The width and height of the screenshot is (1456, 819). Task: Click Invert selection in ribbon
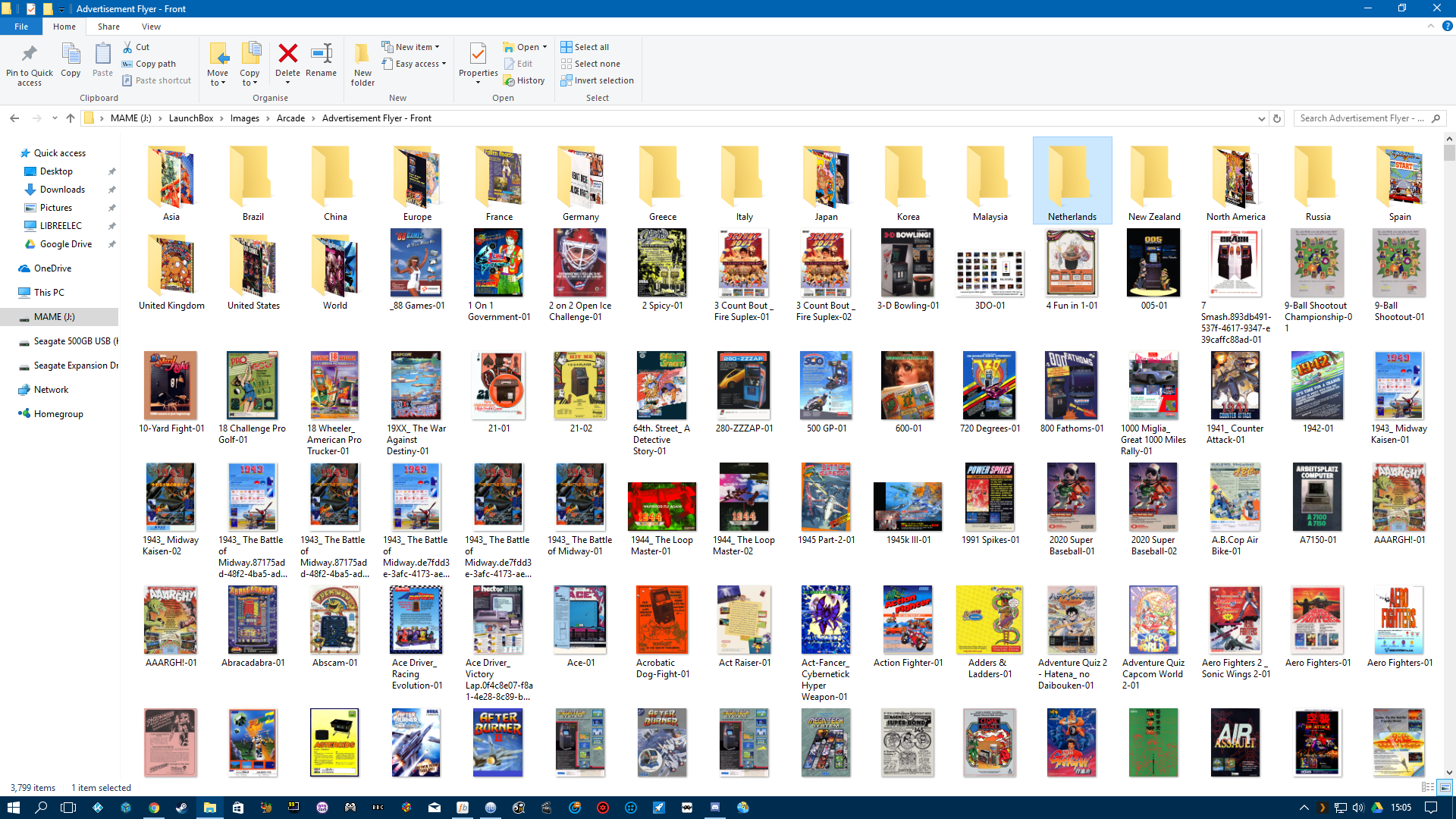pos(597,80)
